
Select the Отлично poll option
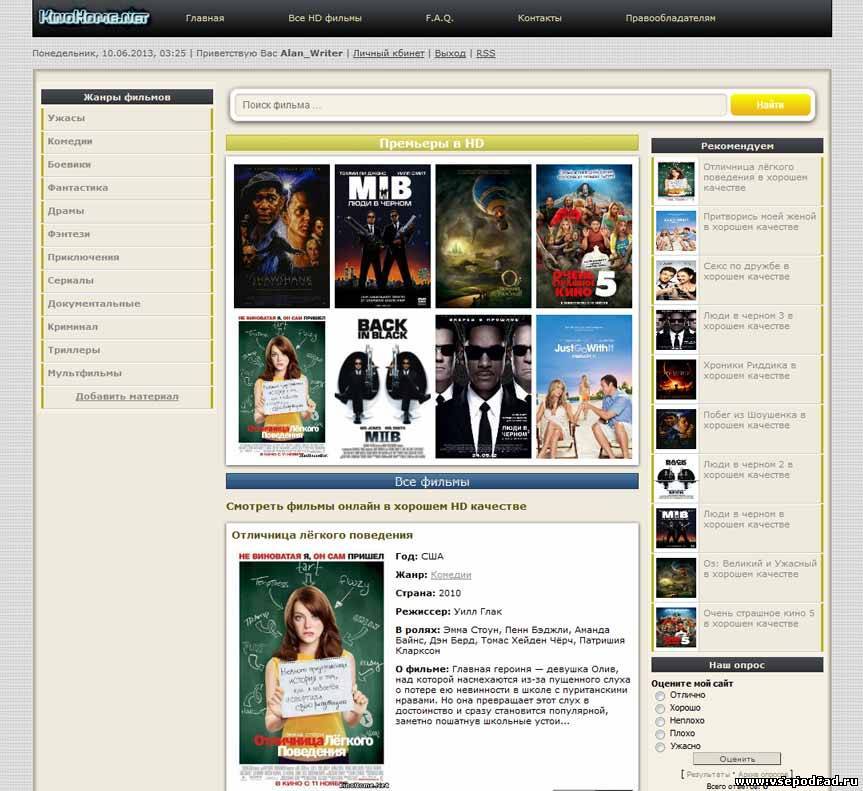(x=660, y=696)
